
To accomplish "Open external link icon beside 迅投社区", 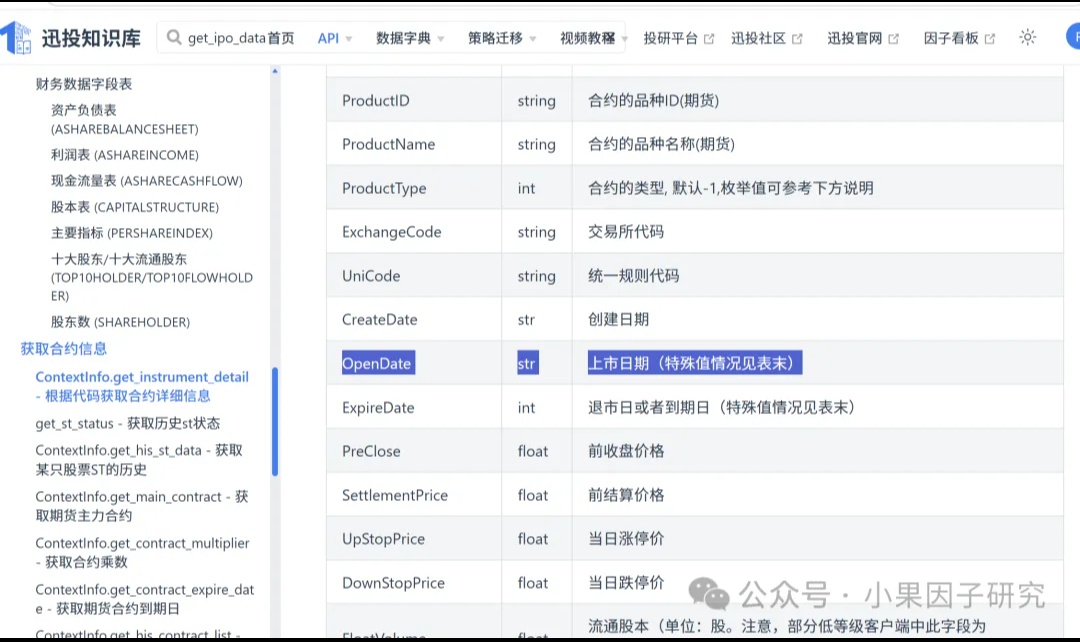I will click(x=797, y=39).
